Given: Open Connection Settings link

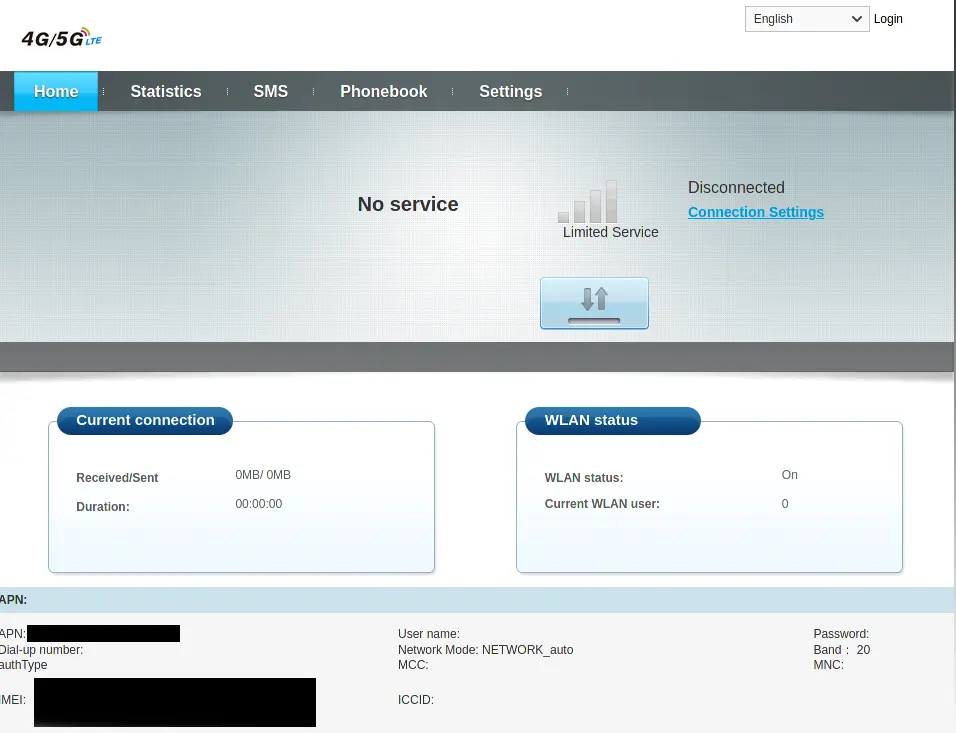Looking at the screenshot, I should [x=755, y=212].
